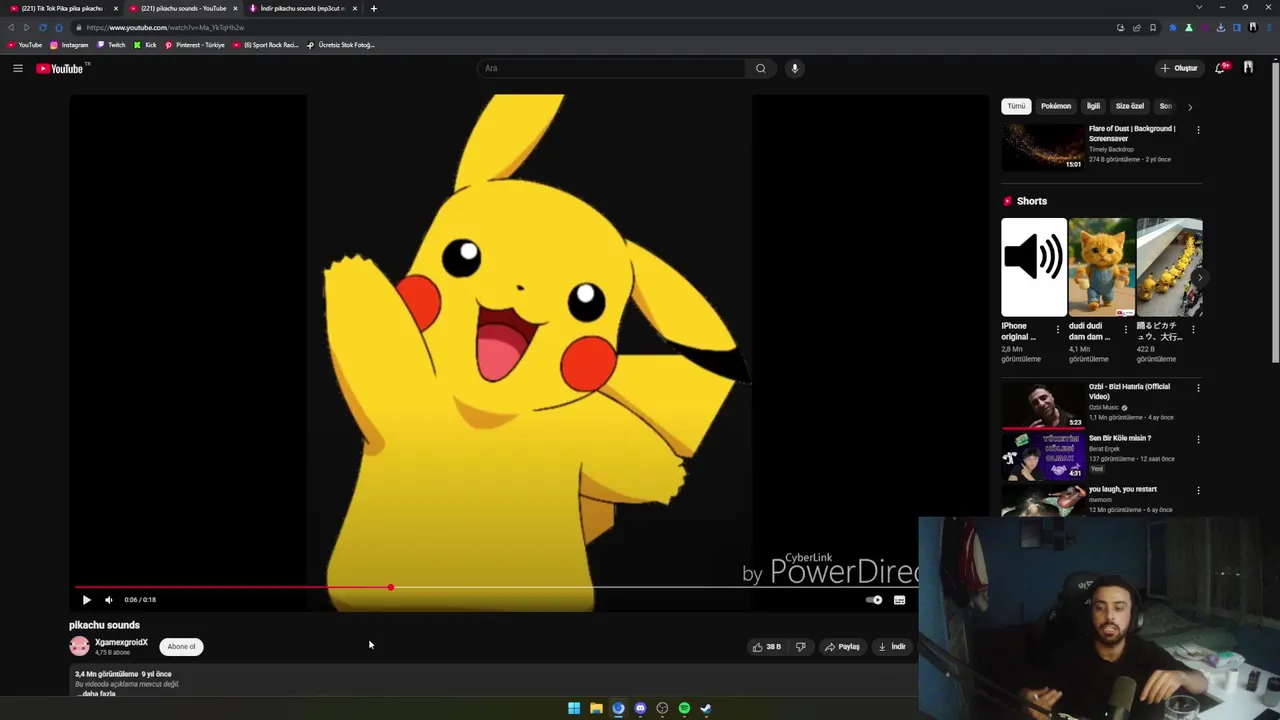Open options for Sen Bir Köle misin
1280x720 pixels.
click(1198, 440)
